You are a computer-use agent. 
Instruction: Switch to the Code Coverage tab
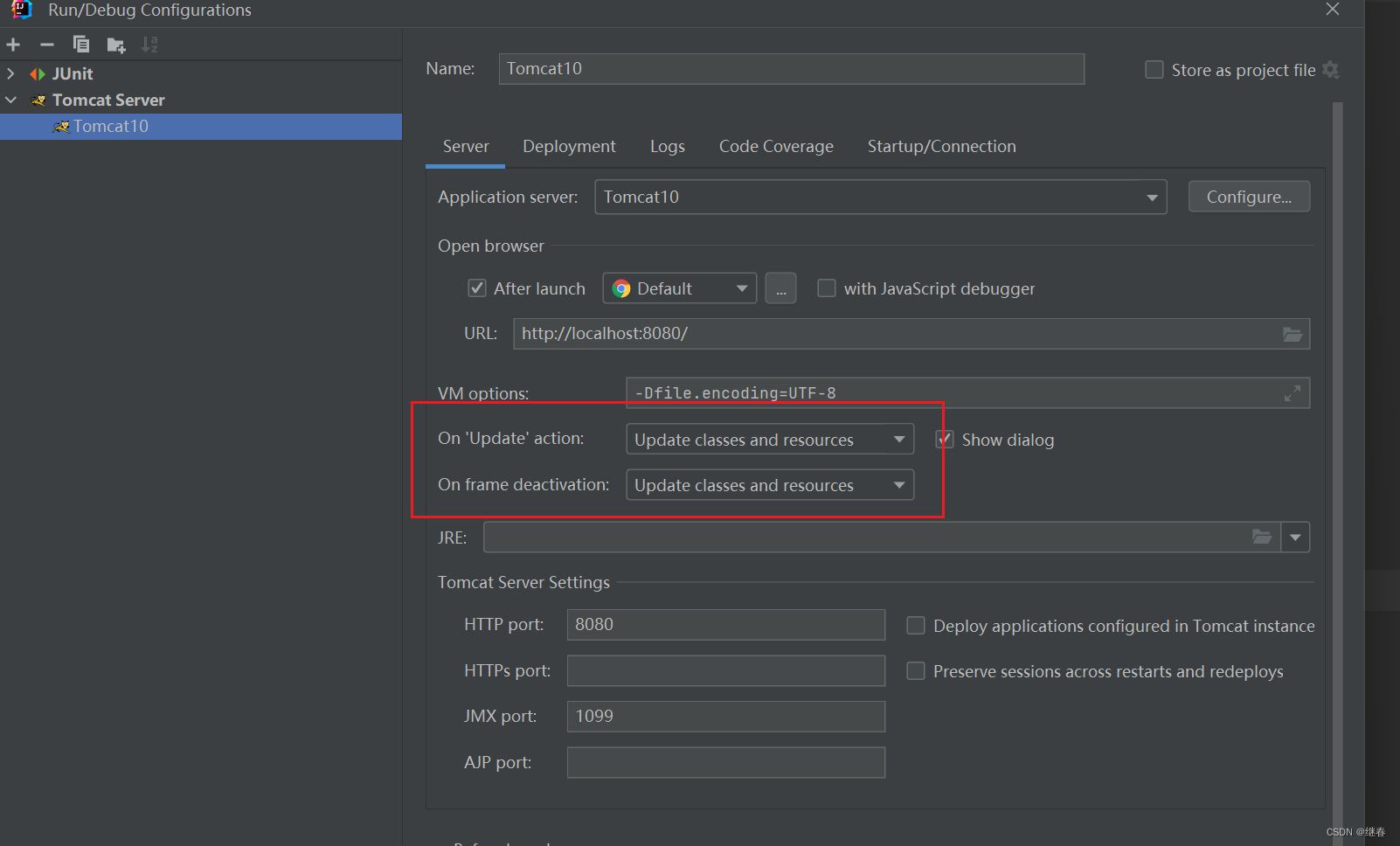point(776,147)
